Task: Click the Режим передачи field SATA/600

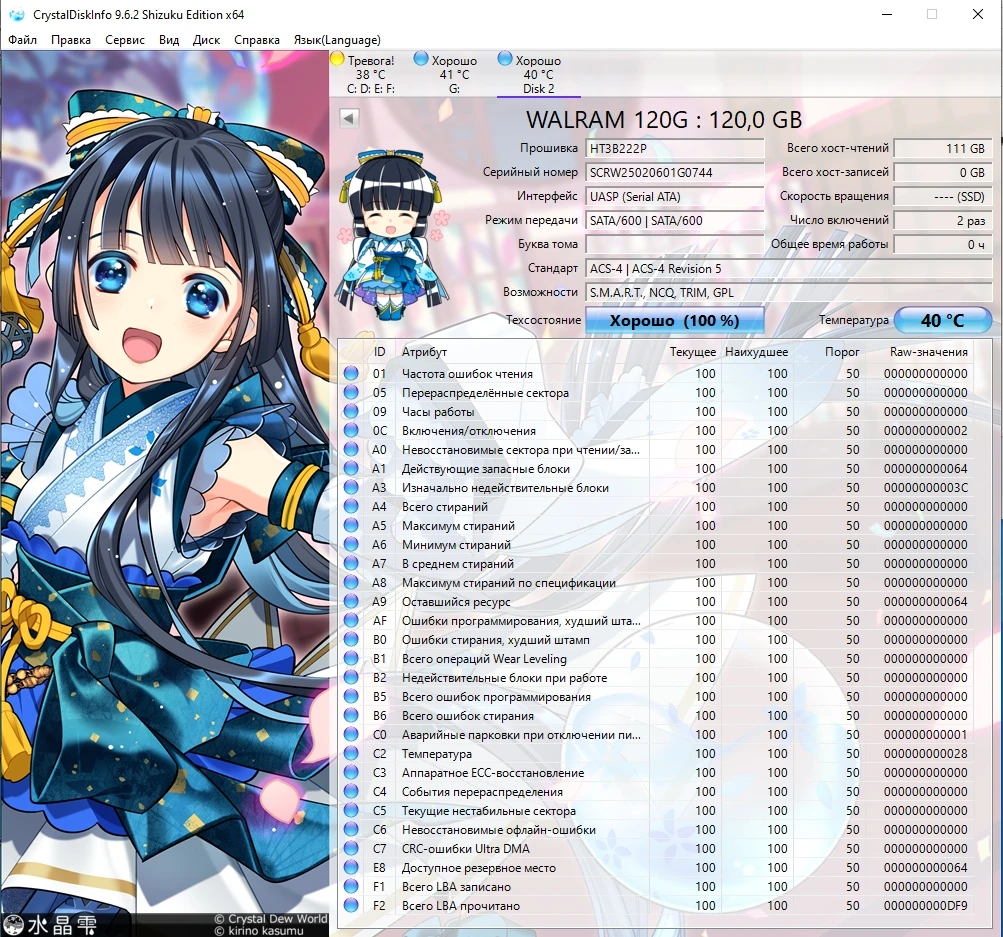Action: click(x=674, y=221)
